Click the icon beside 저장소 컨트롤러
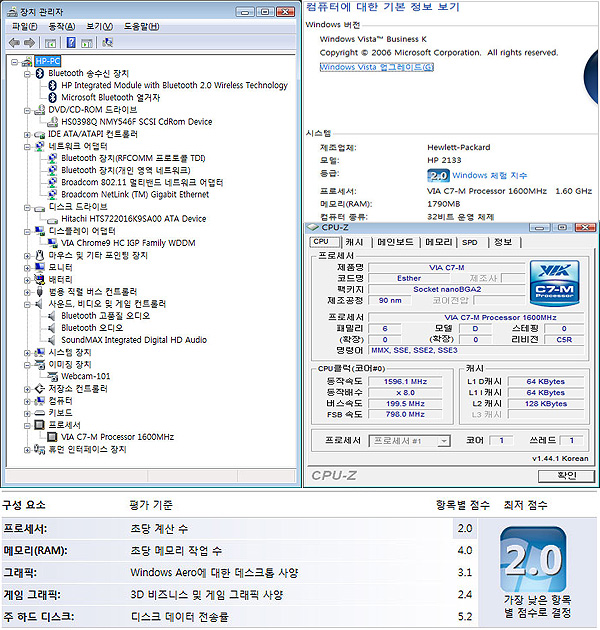The width and height of the screenshot is (600, 630). [x=39, y=389]
